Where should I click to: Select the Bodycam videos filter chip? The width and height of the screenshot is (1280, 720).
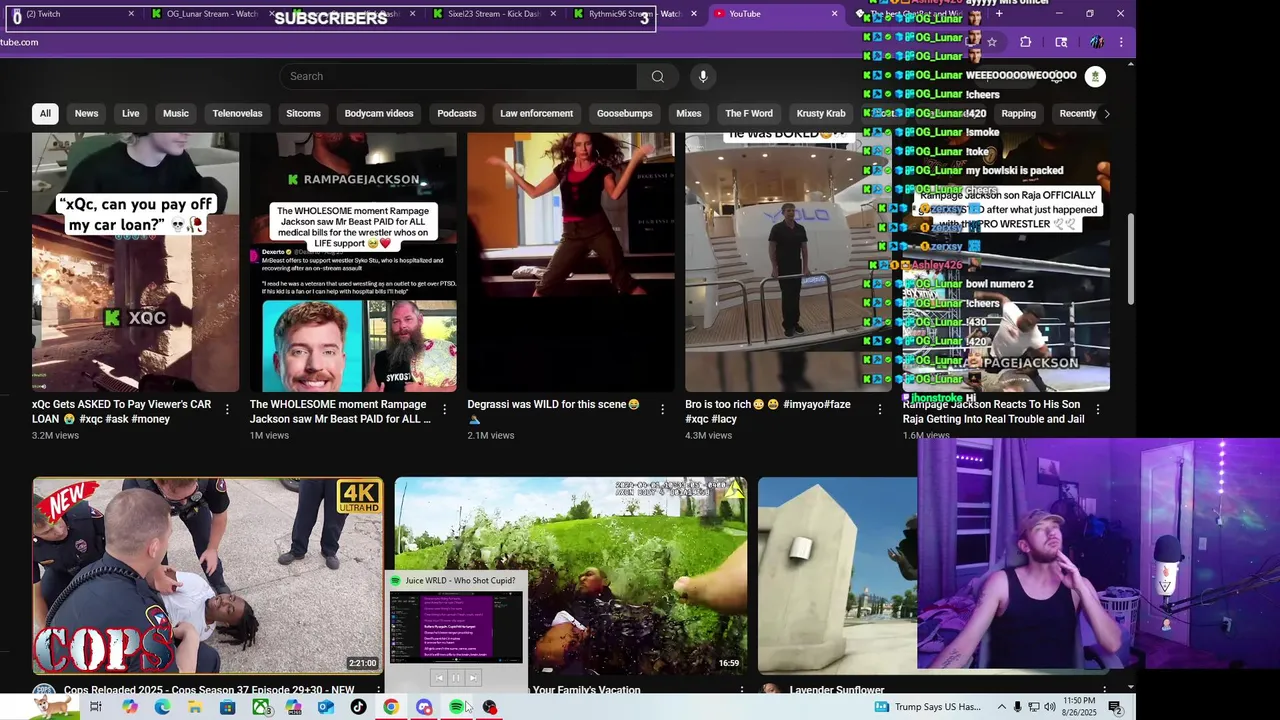pos(379,113)
